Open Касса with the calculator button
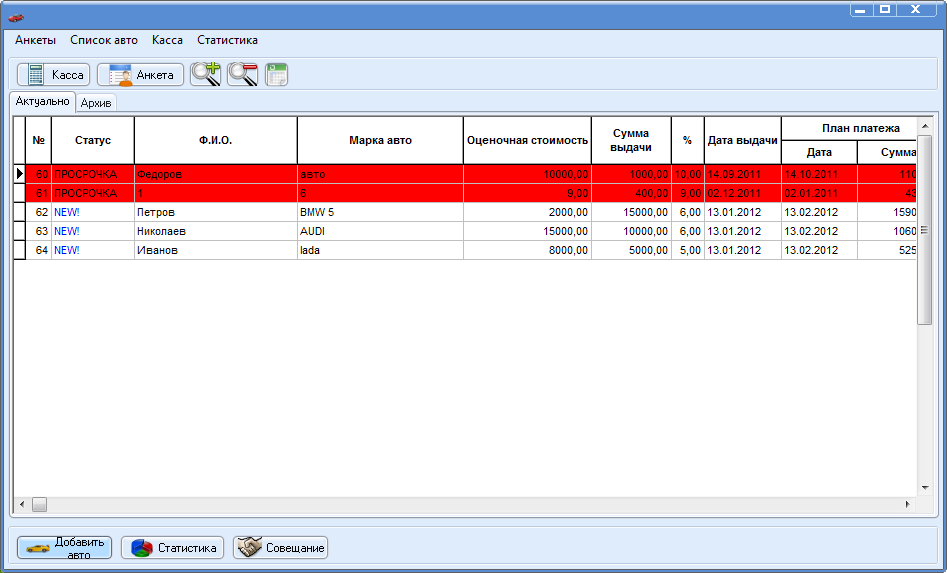Image resolution: width=947 pixels, height=573 pixels. [53, 74]
